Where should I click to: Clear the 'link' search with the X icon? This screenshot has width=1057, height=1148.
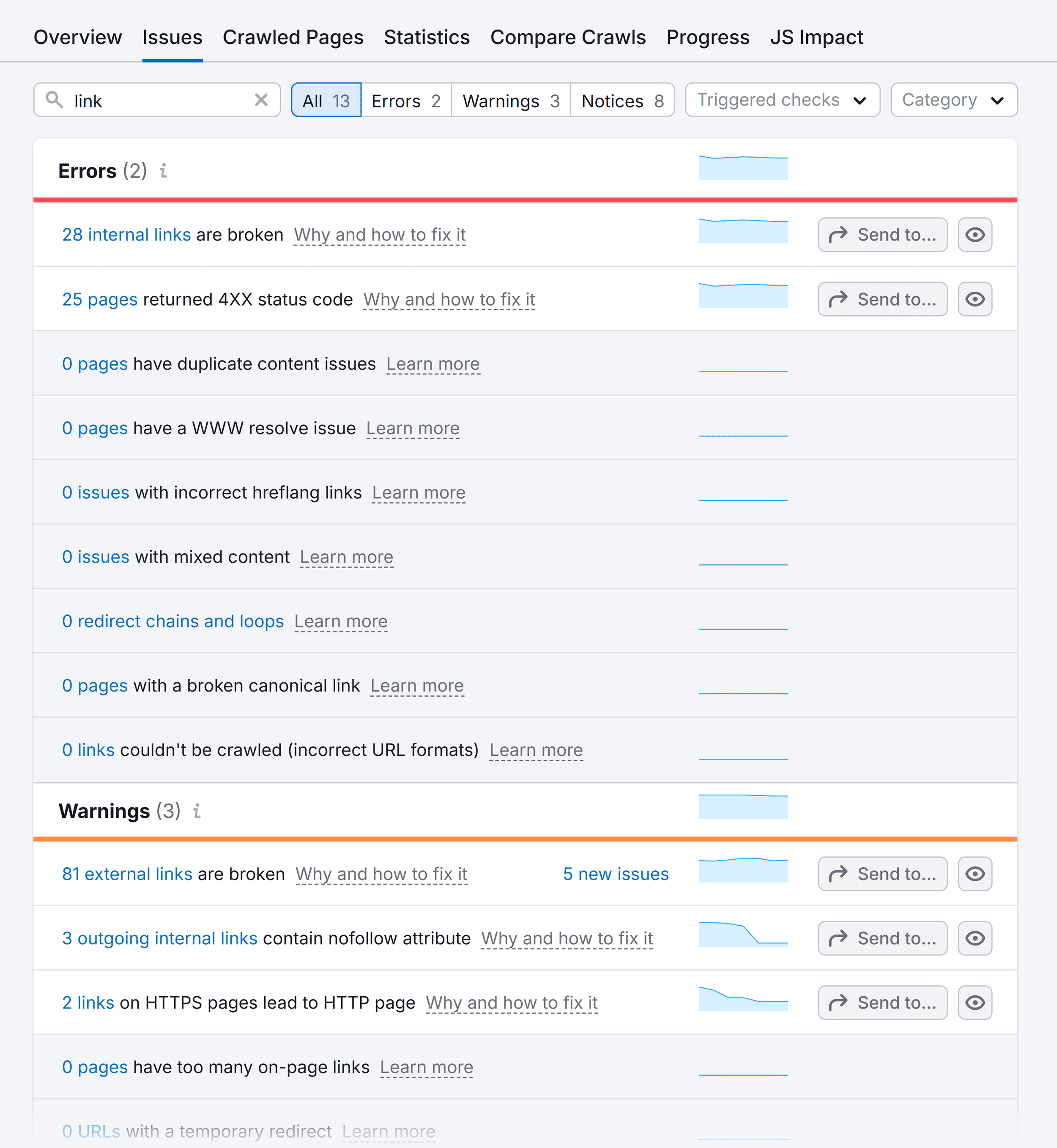pos(261,100)
